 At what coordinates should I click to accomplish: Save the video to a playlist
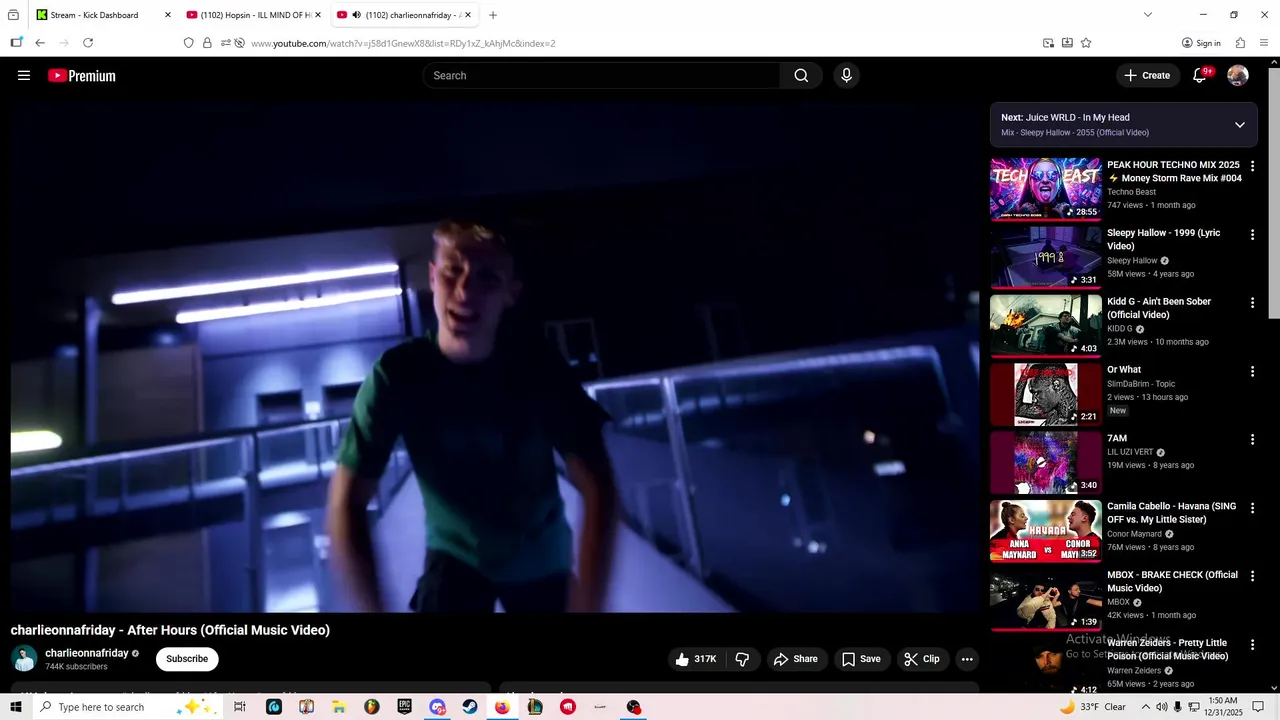861,659
